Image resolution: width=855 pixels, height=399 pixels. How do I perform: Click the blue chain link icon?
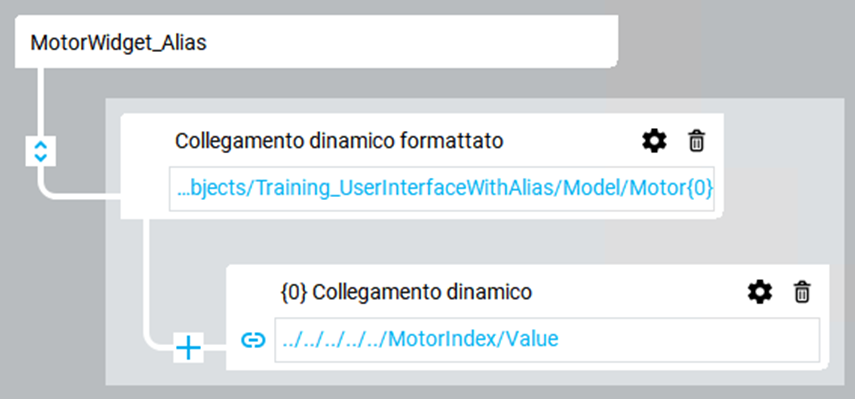[x=253, y=341]
